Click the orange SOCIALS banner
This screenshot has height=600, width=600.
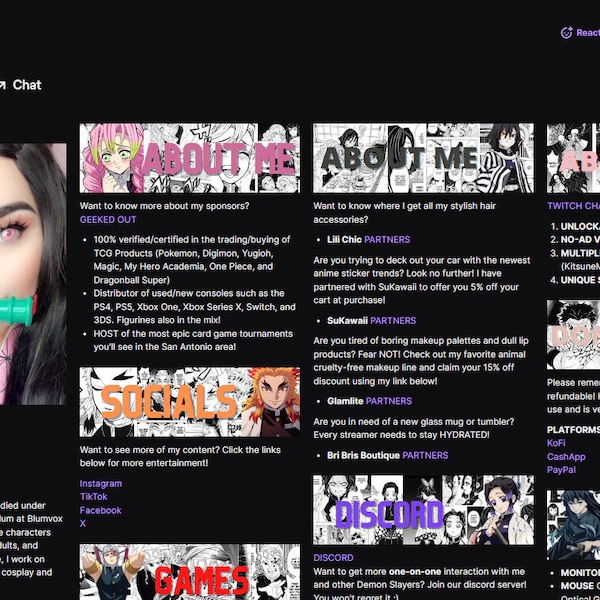[x=190, y=402]
